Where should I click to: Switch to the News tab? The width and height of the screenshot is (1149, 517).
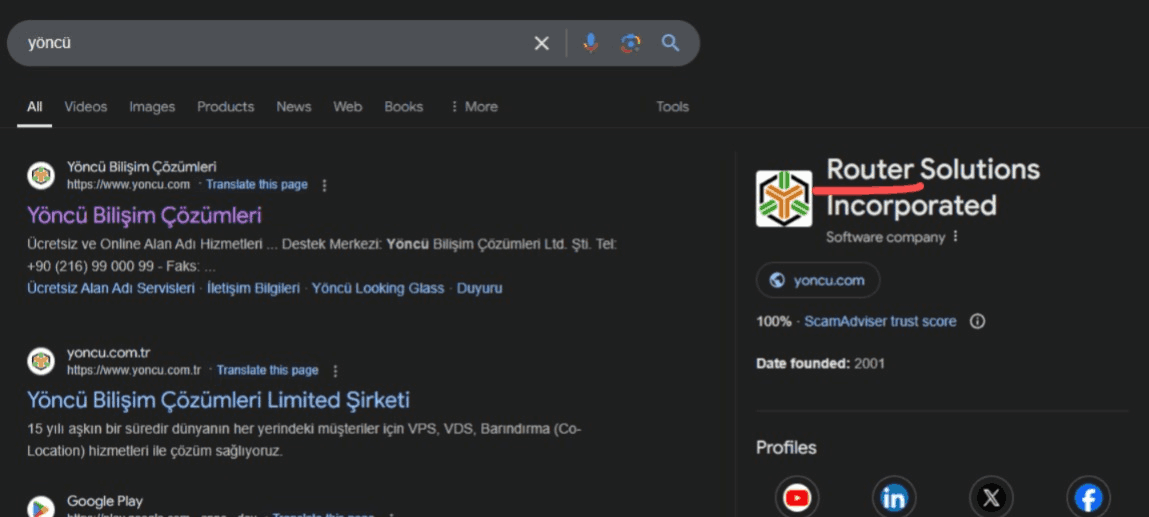[294, 107]
